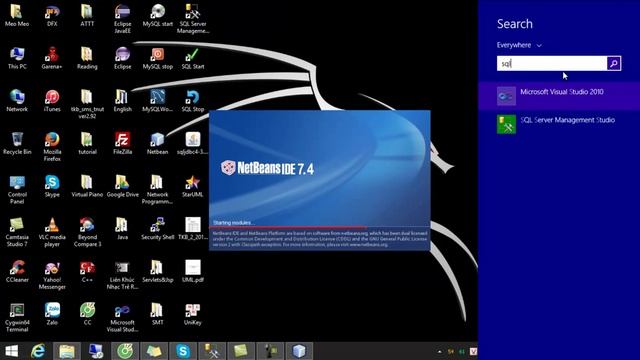The height and width of the screenshot is (360, 640).
Task: Open the Recycle Bin
Action: 17,143
